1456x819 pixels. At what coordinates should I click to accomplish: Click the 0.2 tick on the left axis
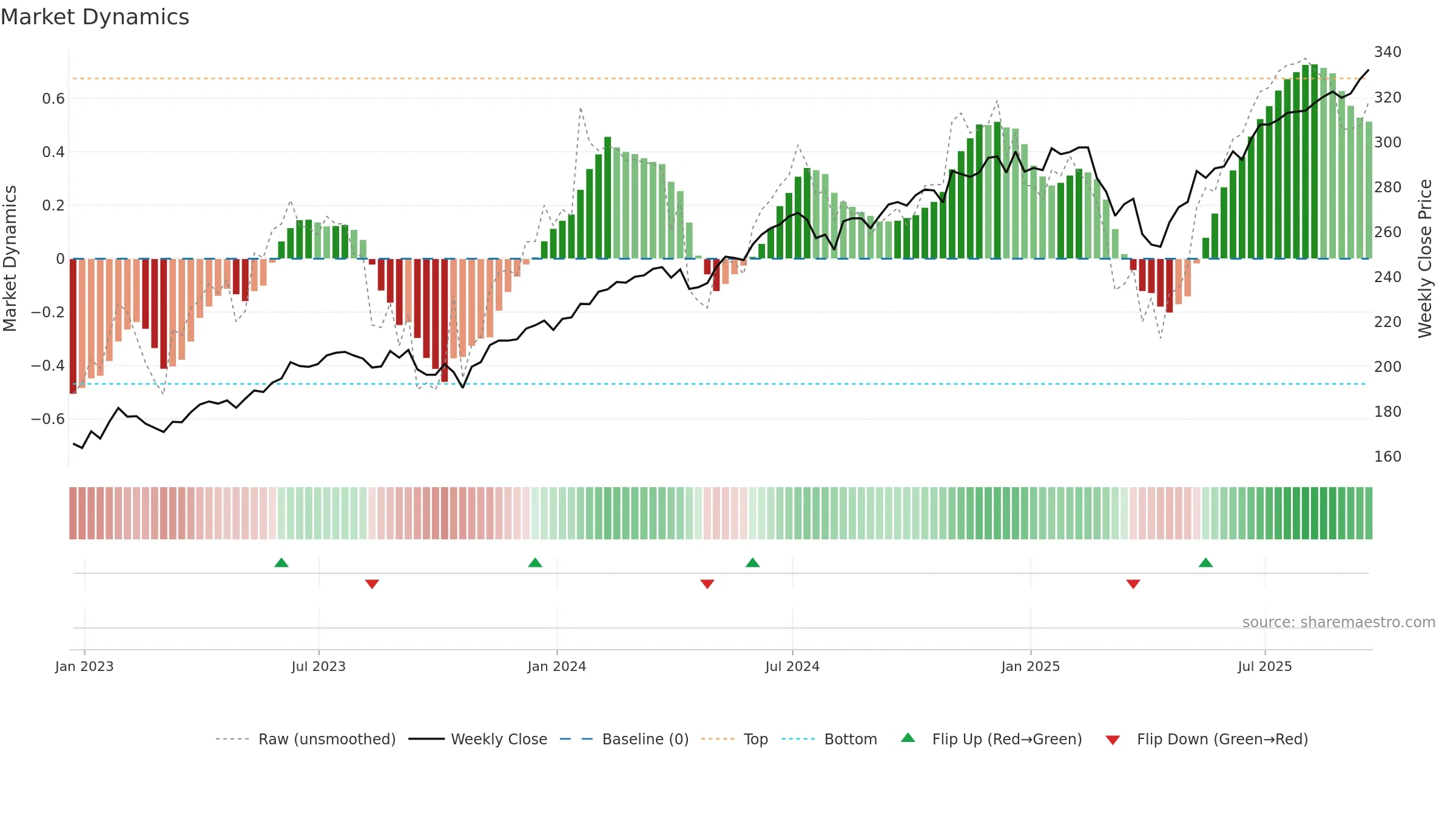[53, 206]
